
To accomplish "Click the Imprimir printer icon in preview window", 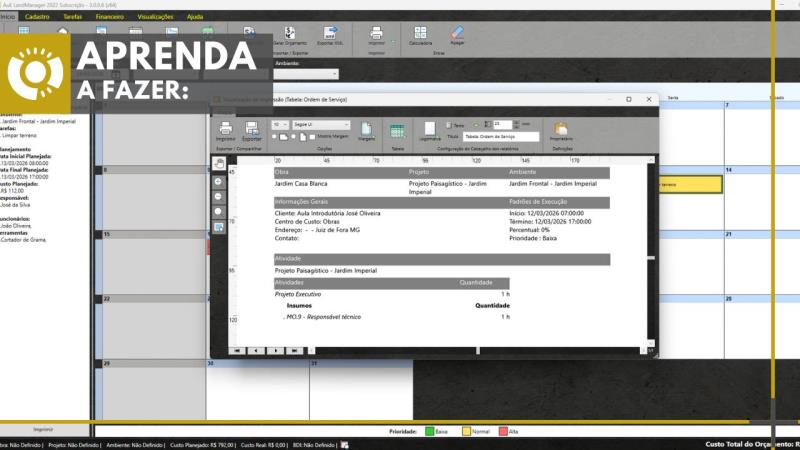I will [225, 129].
